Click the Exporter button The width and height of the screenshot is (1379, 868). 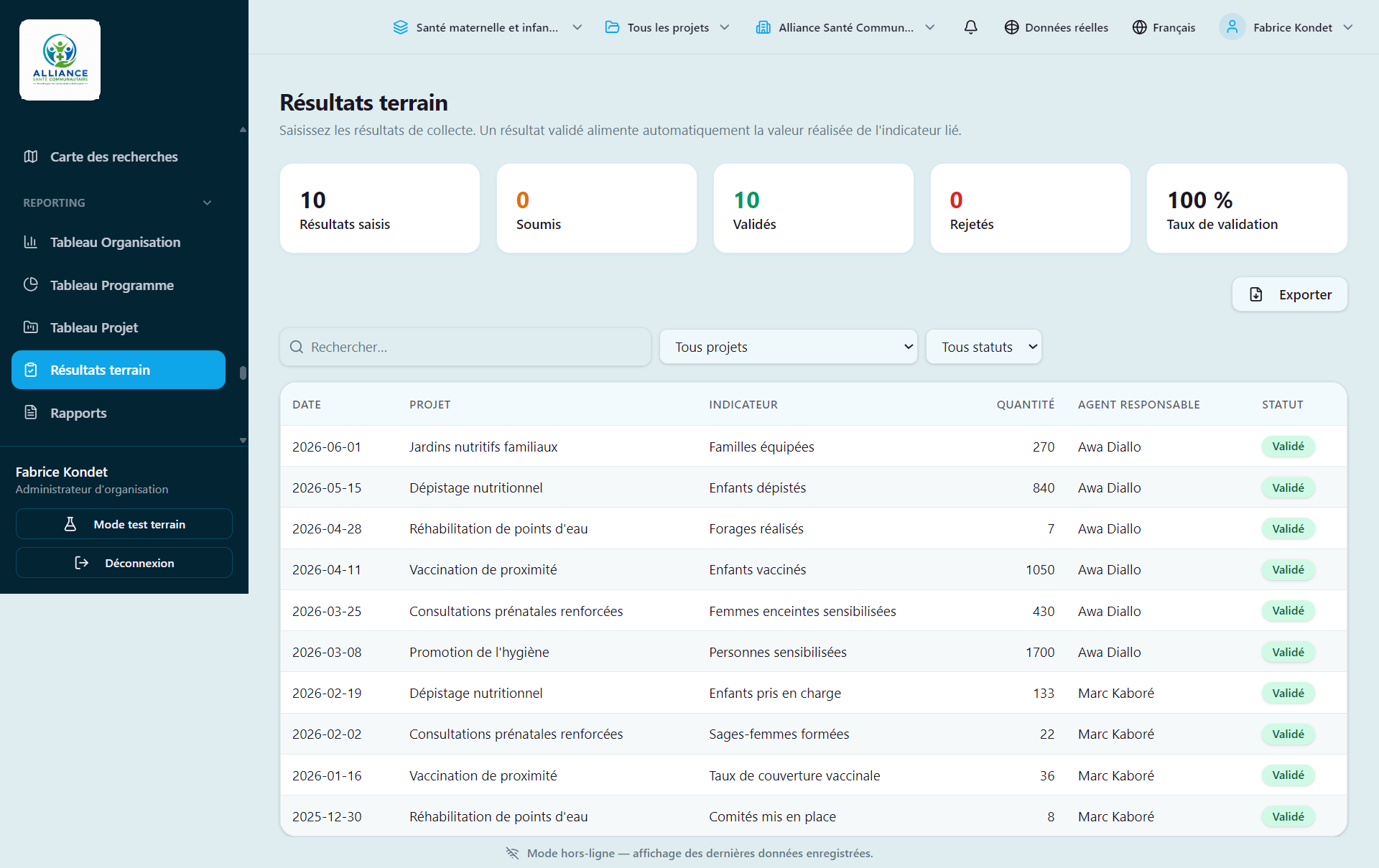tap(1289, 294)
